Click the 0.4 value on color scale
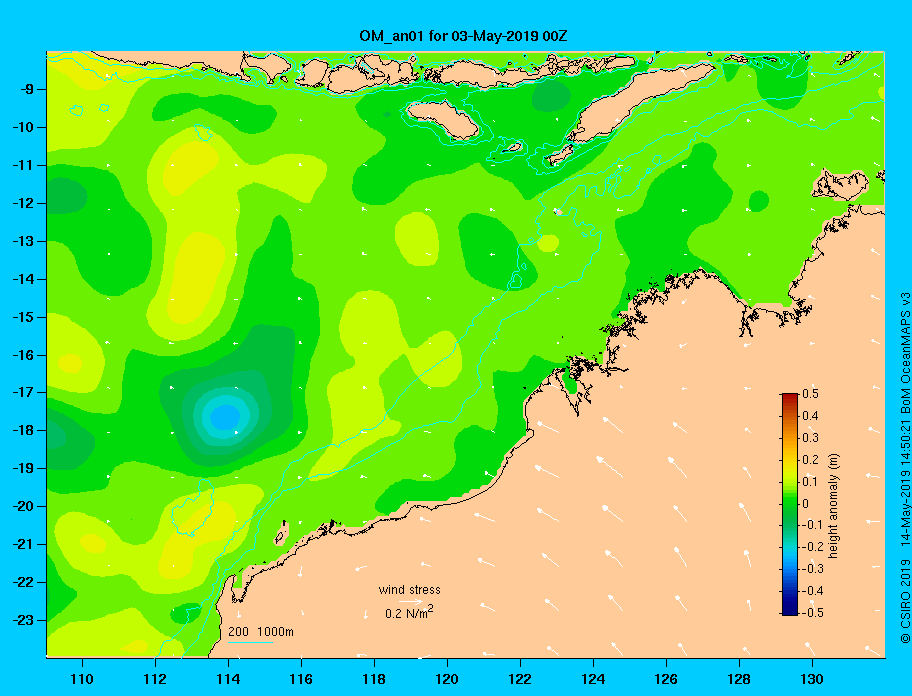Viewport: 912px width, 696px height. coord(810,416)
